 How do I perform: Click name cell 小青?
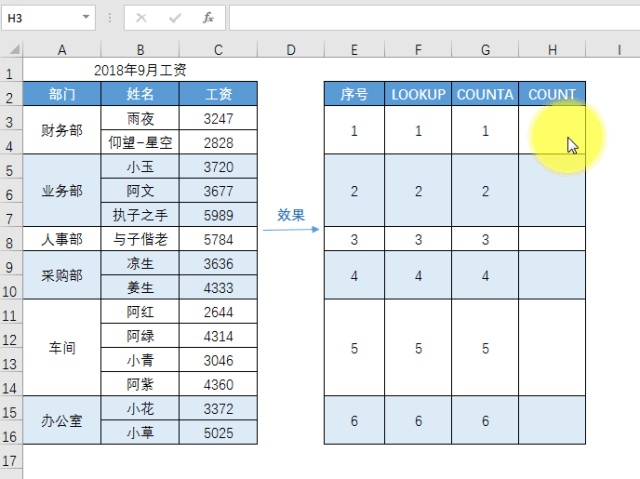(140, 360)
